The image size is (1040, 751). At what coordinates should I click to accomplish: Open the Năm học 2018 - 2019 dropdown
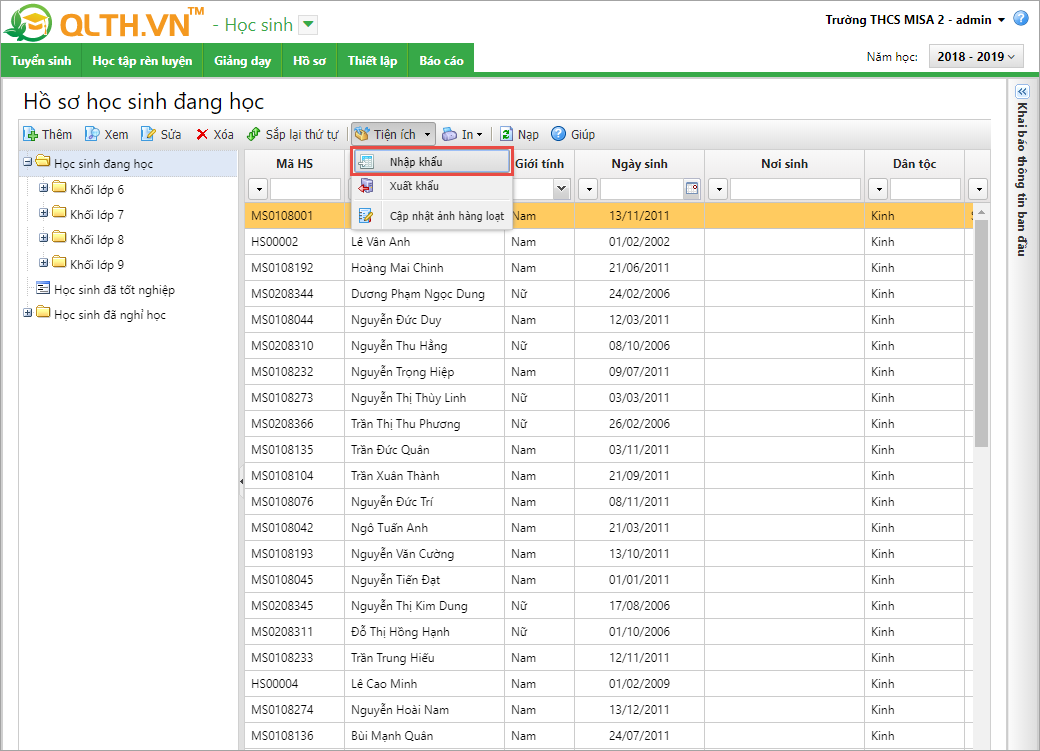click(x=976, y=57)
